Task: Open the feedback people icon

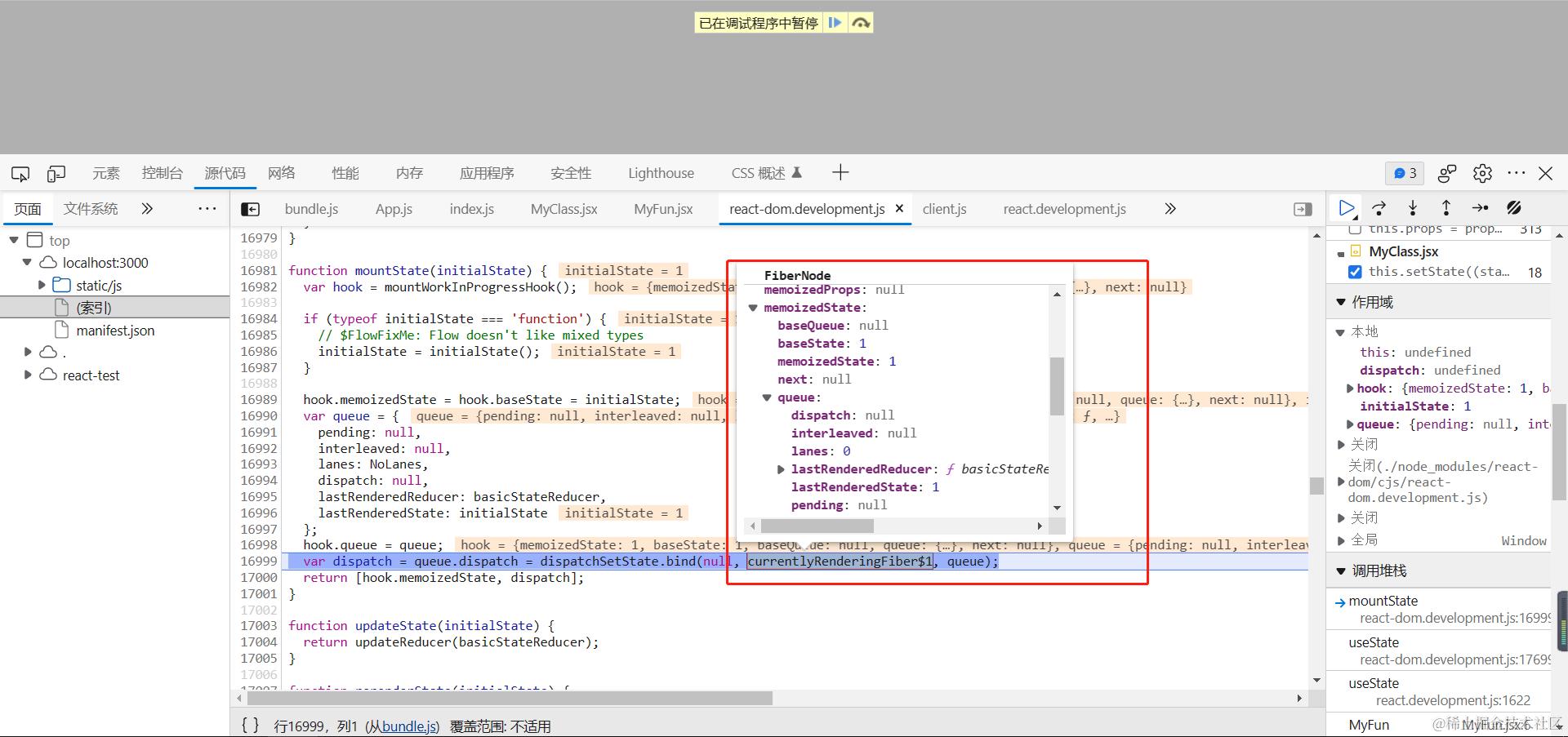Action: (1447, 173)
